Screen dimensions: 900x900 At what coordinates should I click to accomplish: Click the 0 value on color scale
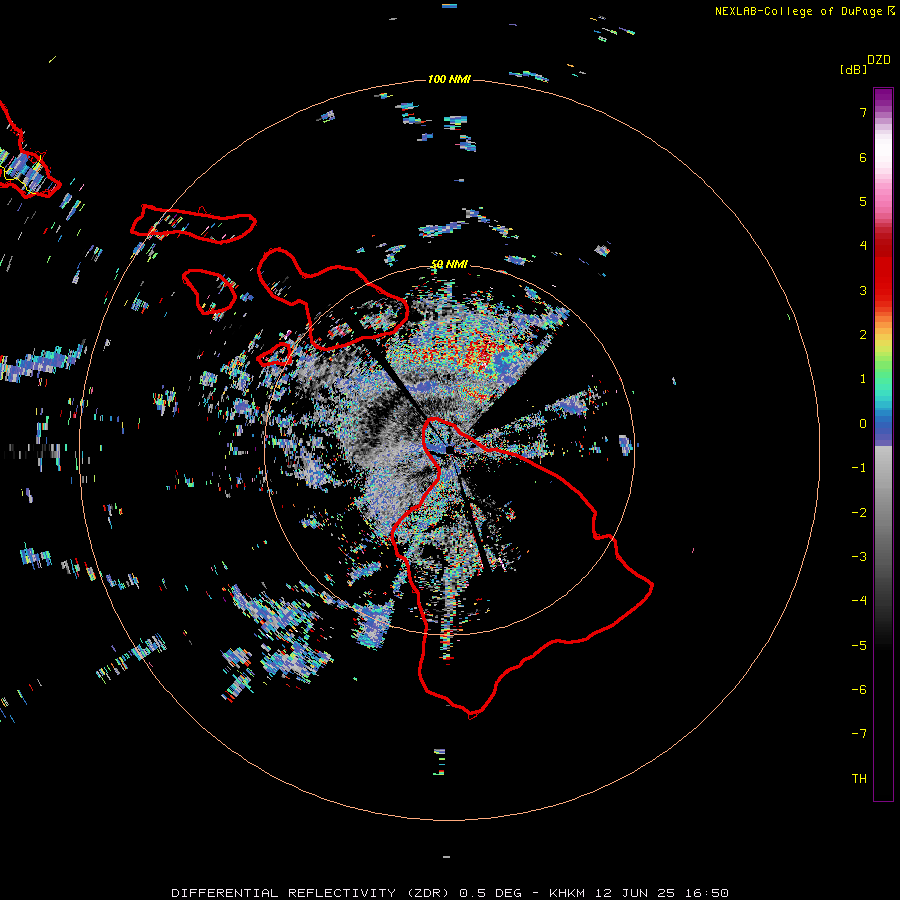click(863, 424)
